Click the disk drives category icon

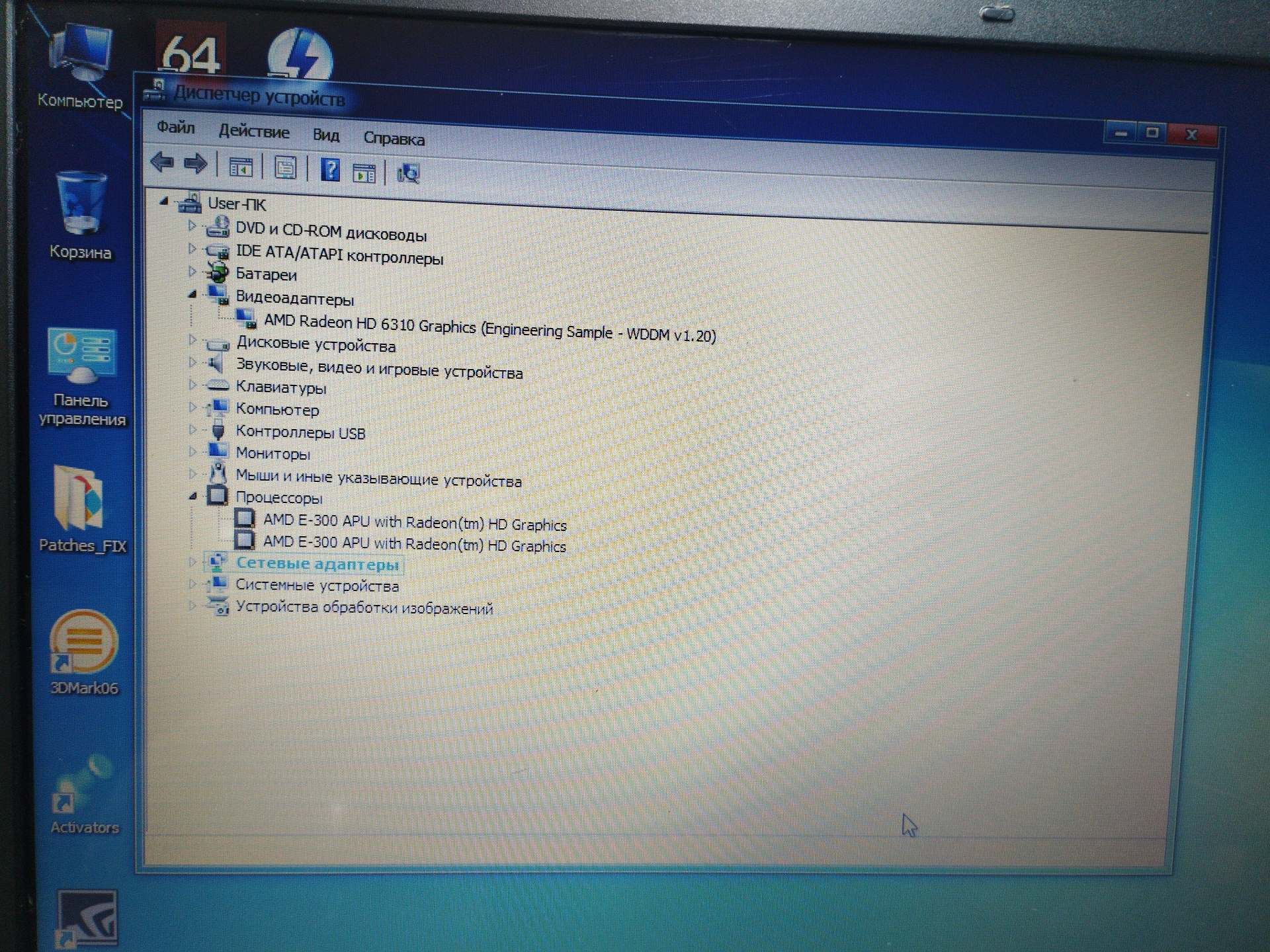pyautogui.click(x=218, y=343)
